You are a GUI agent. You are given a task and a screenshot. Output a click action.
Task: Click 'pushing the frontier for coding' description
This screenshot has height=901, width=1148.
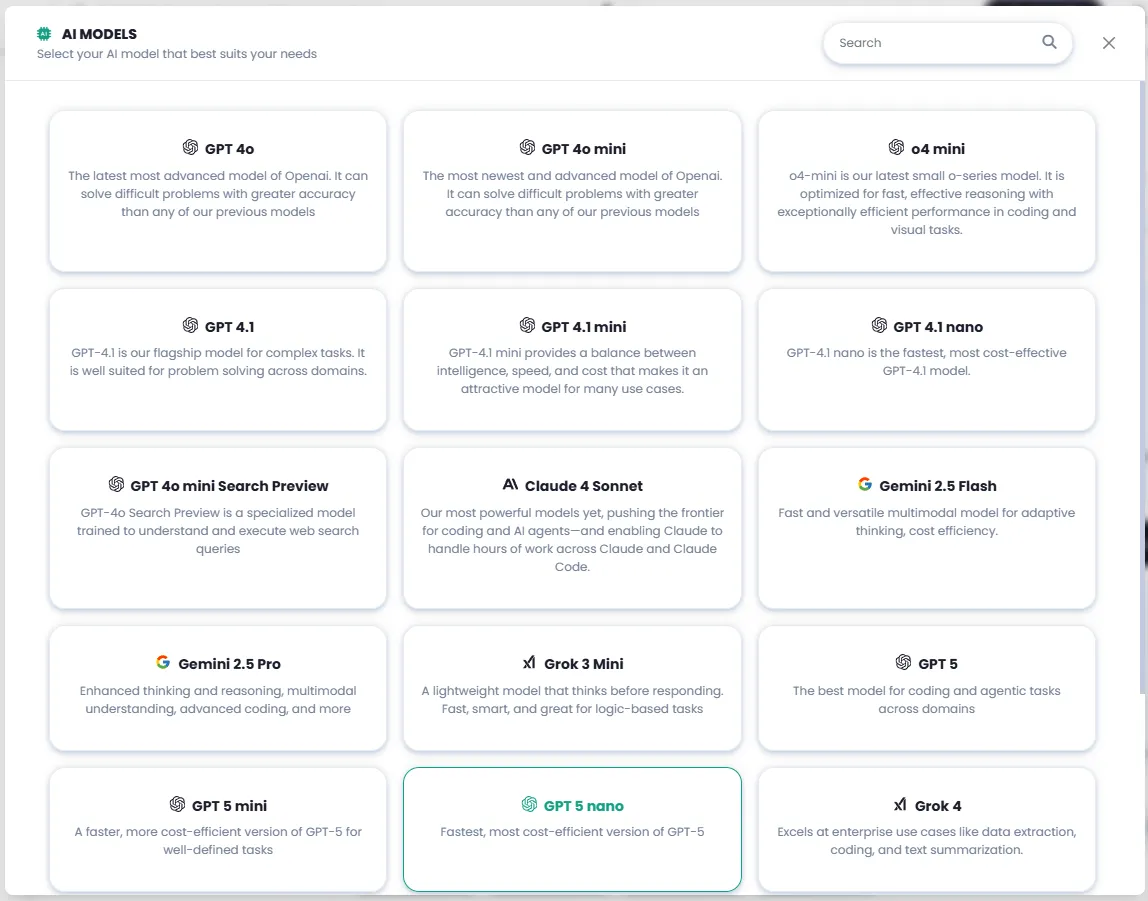click(572, 539)
